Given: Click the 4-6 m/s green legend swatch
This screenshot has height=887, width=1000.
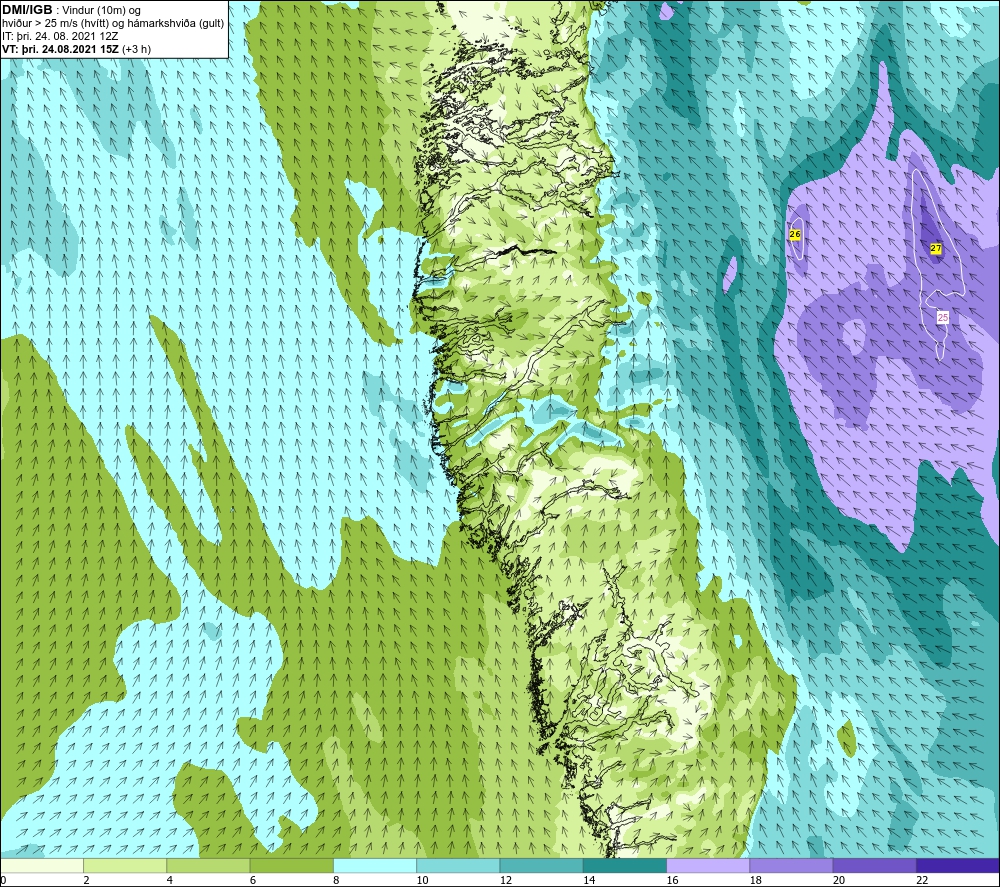Looking at the screenshot, I should (209, 865).
